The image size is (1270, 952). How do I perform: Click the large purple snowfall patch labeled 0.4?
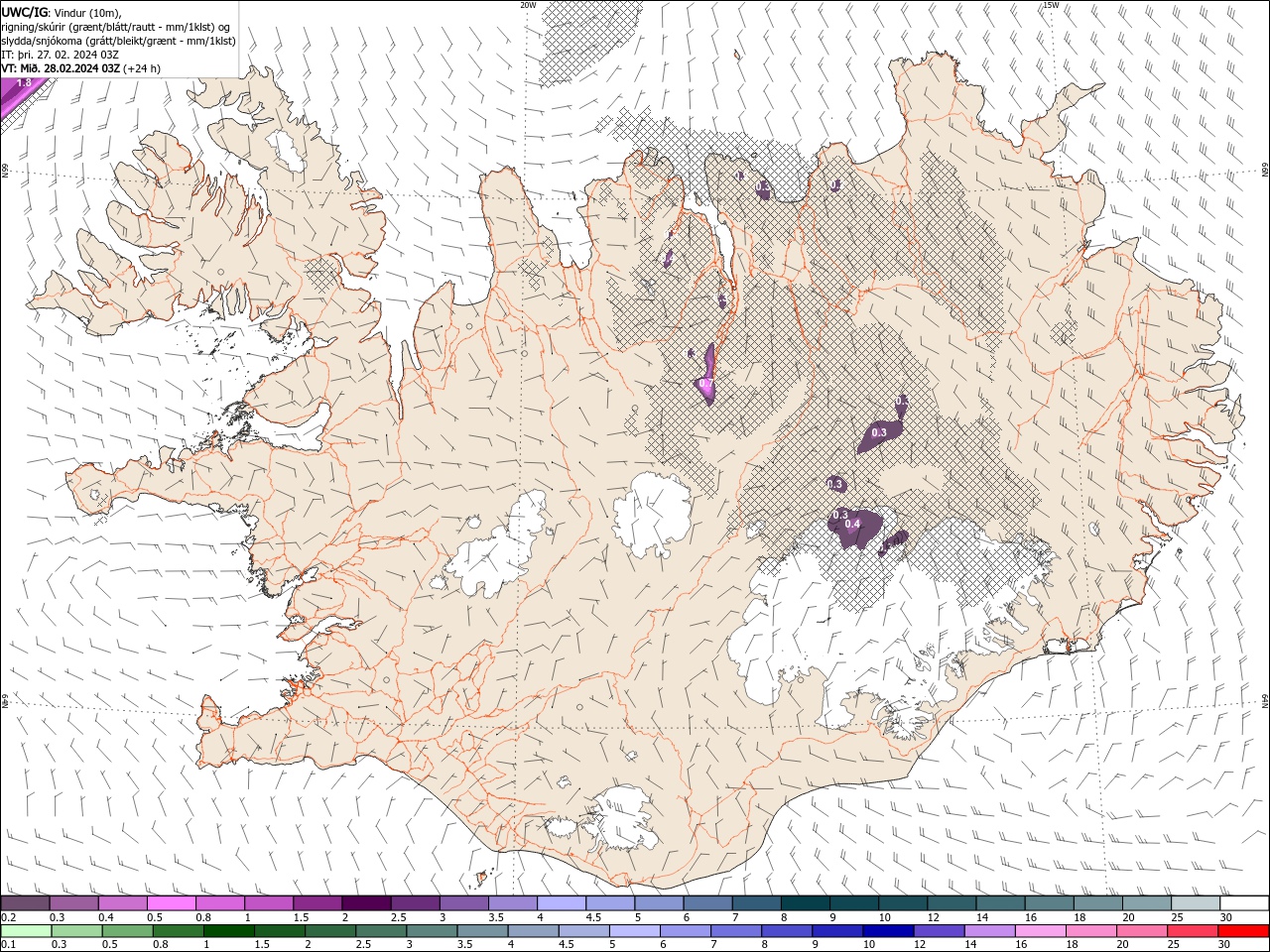pyautogui.click(x=856, y=528)
